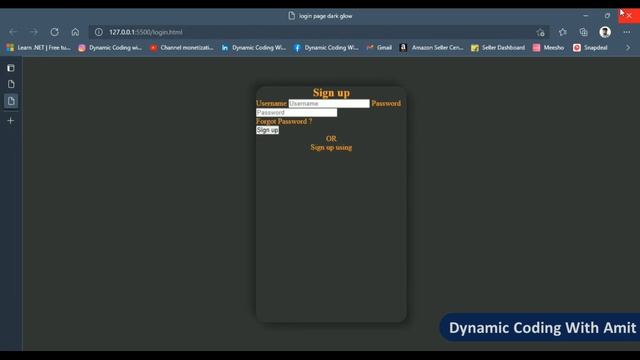Focus the Username input field
This screenshot has width=640, height=360.
tap(329, 104)
